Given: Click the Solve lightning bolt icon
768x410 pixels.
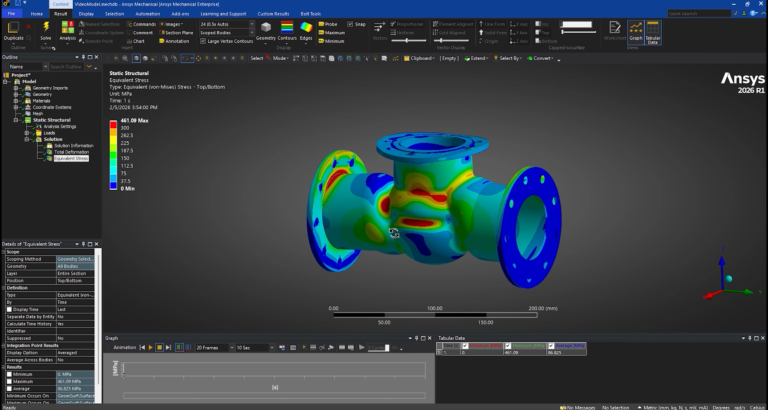Looking at the screenshot, I should point(46,27).
